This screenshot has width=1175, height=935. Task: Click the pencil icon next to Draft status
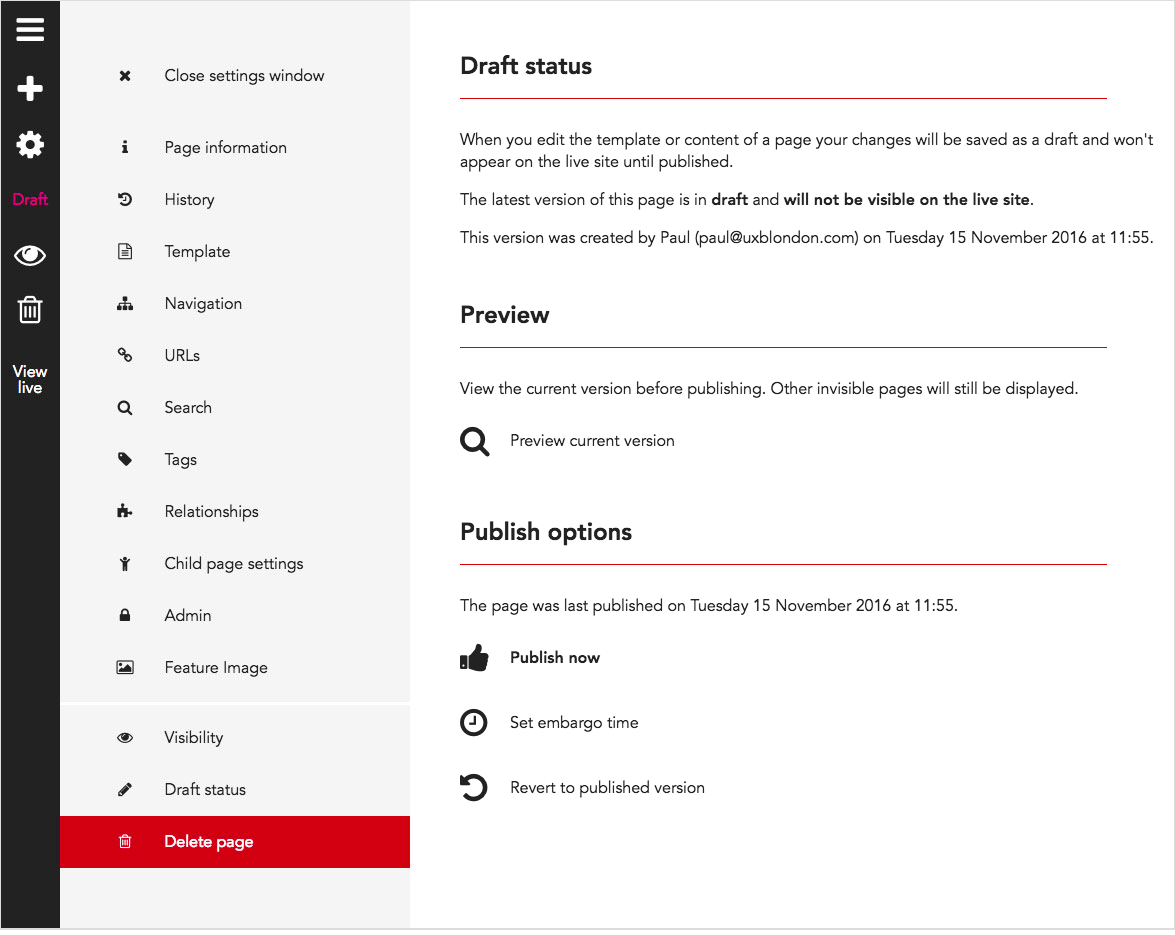pos(124,789)
